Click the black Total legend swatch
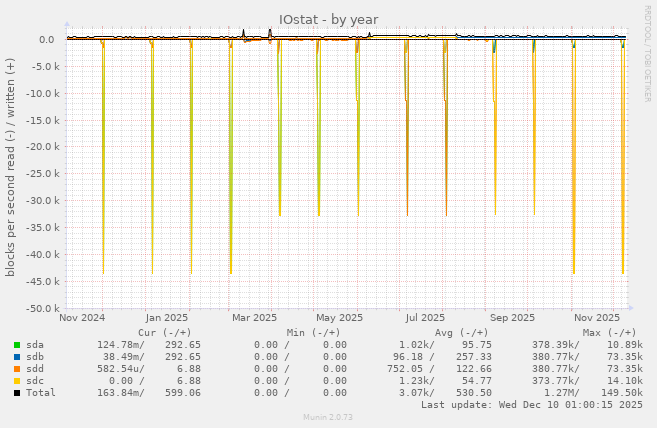 17,392
